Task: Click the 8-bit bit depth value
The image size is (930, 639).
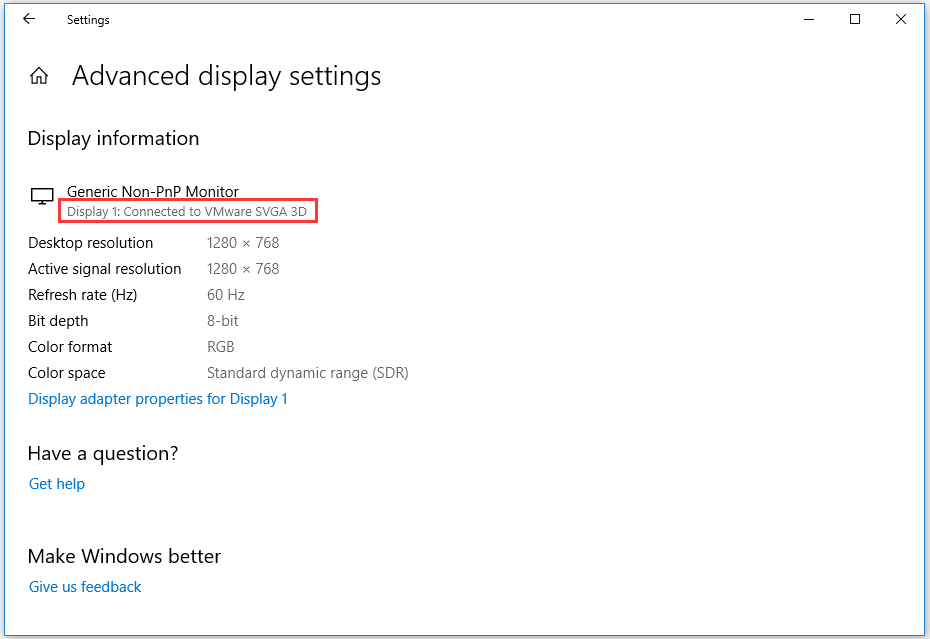Action: click(223, 321)
